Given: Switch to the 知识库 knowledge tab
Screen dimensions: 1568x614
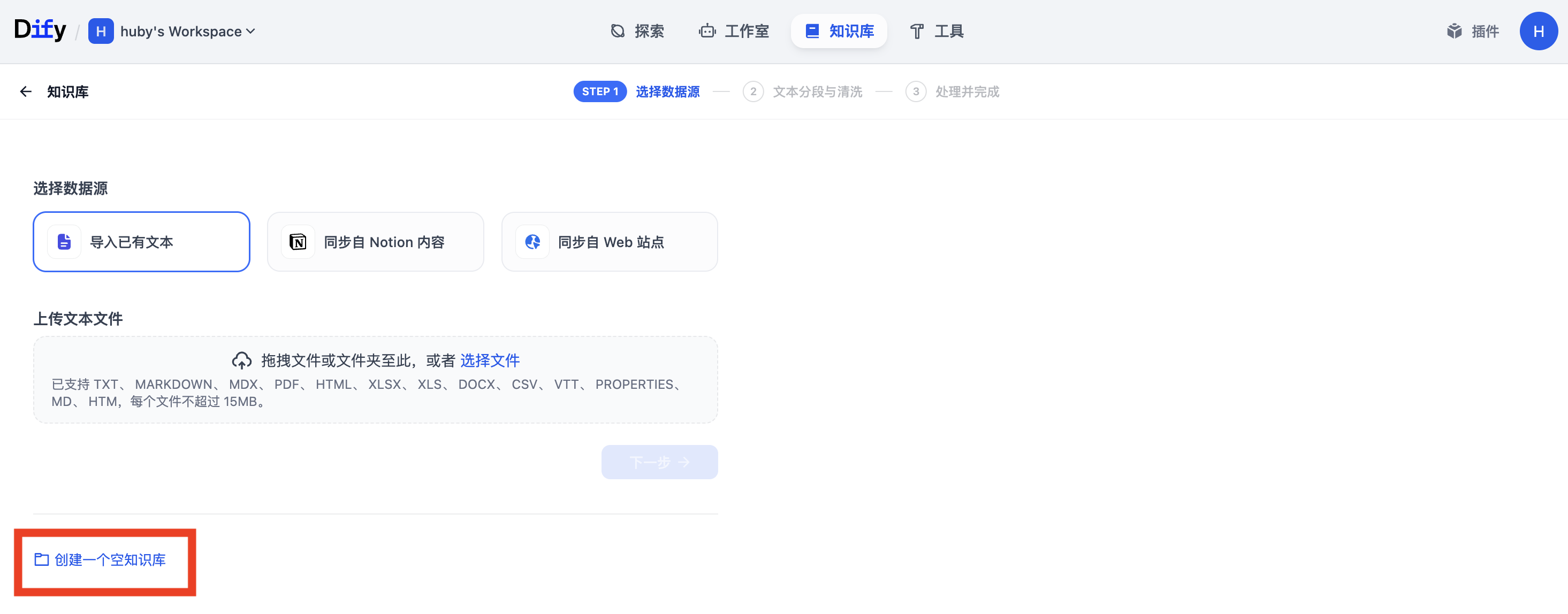Looking at the screenshot, I should point(839,31).
